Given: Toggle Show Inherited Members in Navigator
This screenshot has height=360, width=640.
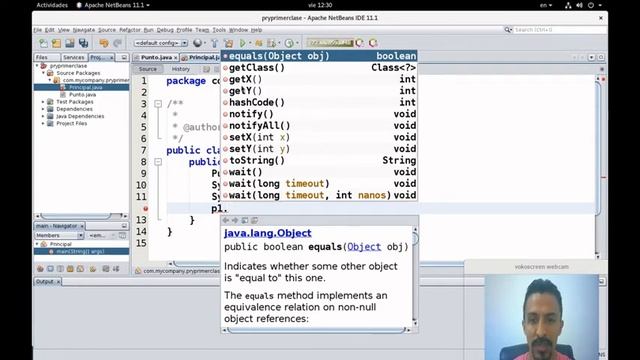Looking at the screenshot, I should (x=40, y=269).
